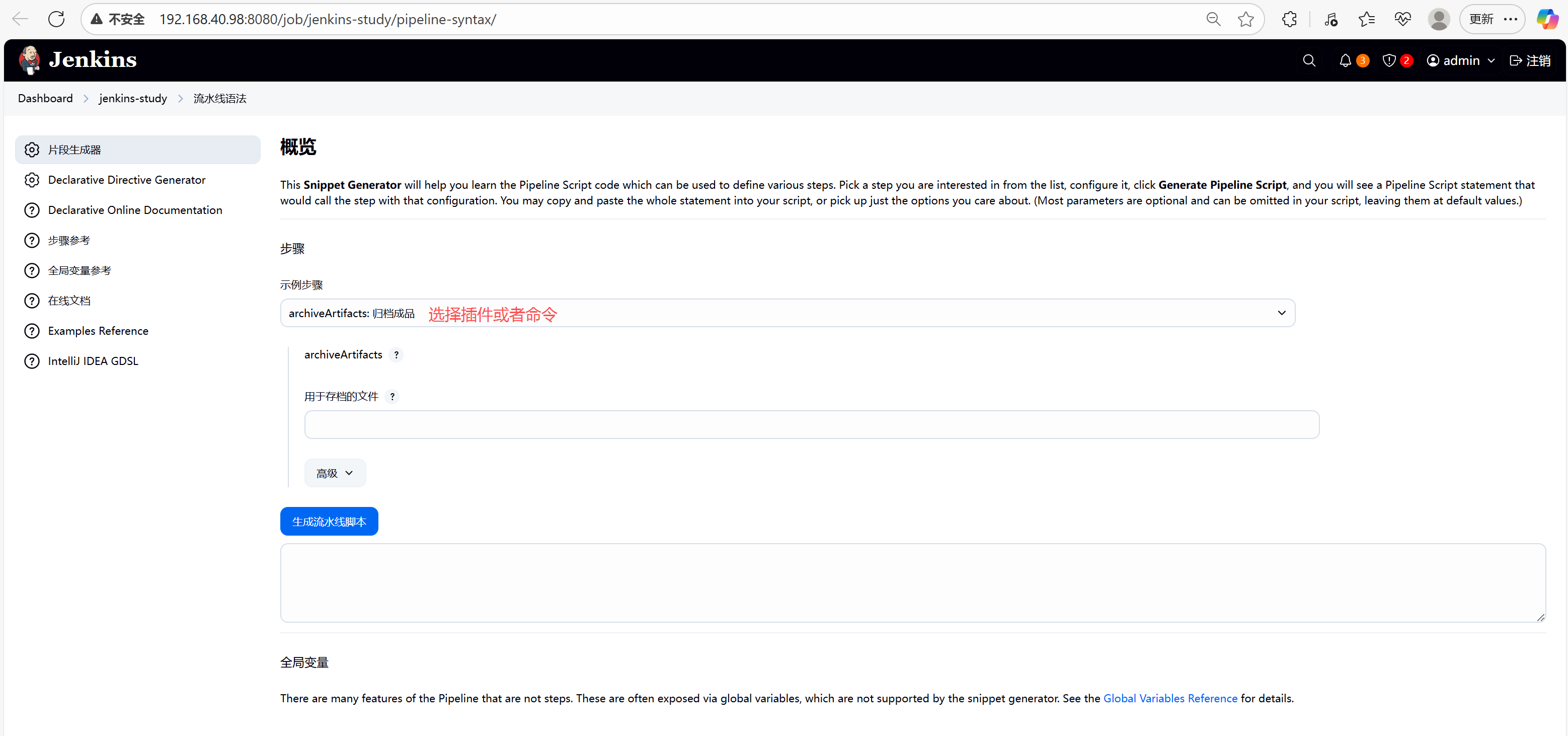The width and height of the screenshot is (1568, 736).
Task: Bookmark page with the star icon
Action: click(1245, 19)
